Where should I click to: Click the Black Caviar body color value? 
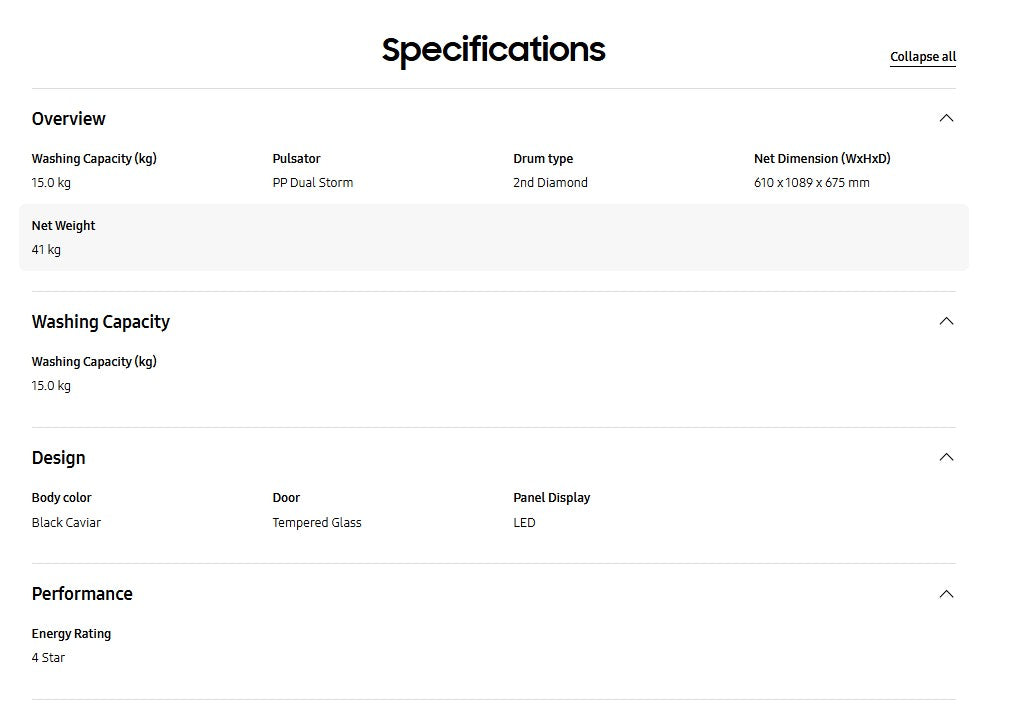click(x=66, y=522)
